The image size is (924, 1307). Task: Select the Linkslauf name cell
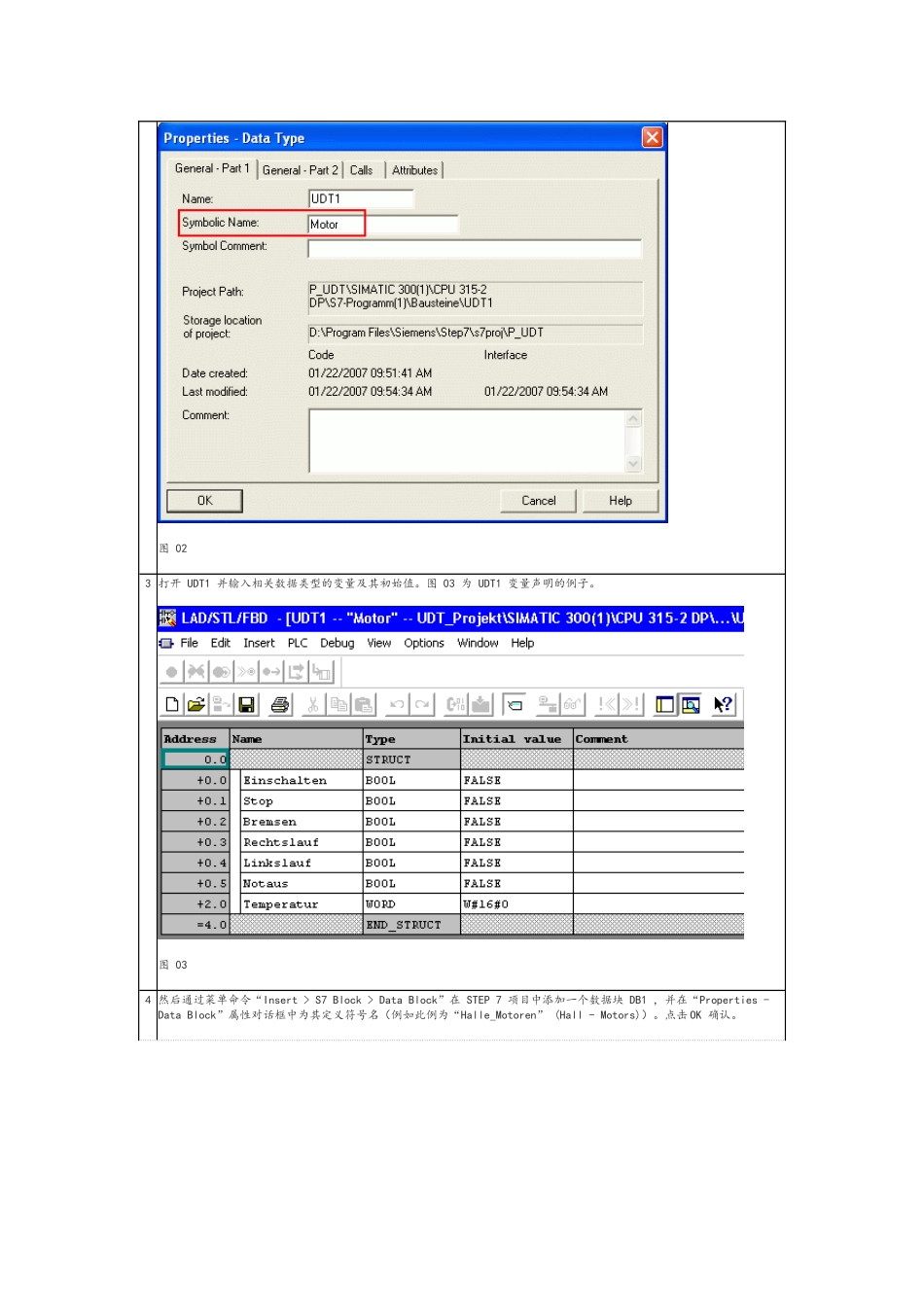click(301, 864)
